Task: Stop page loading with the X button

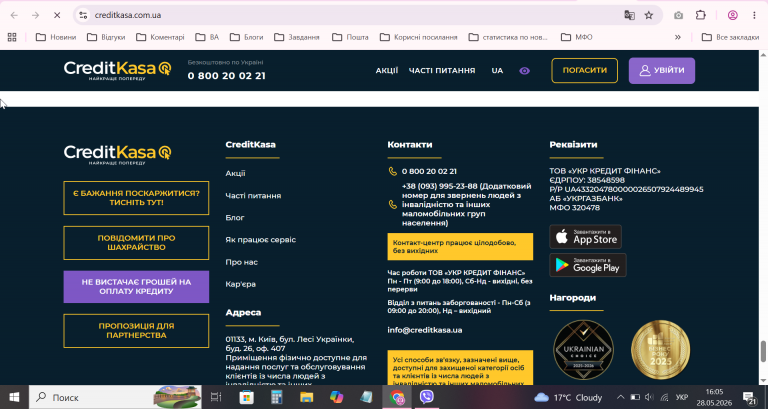Action: (57, 15)
